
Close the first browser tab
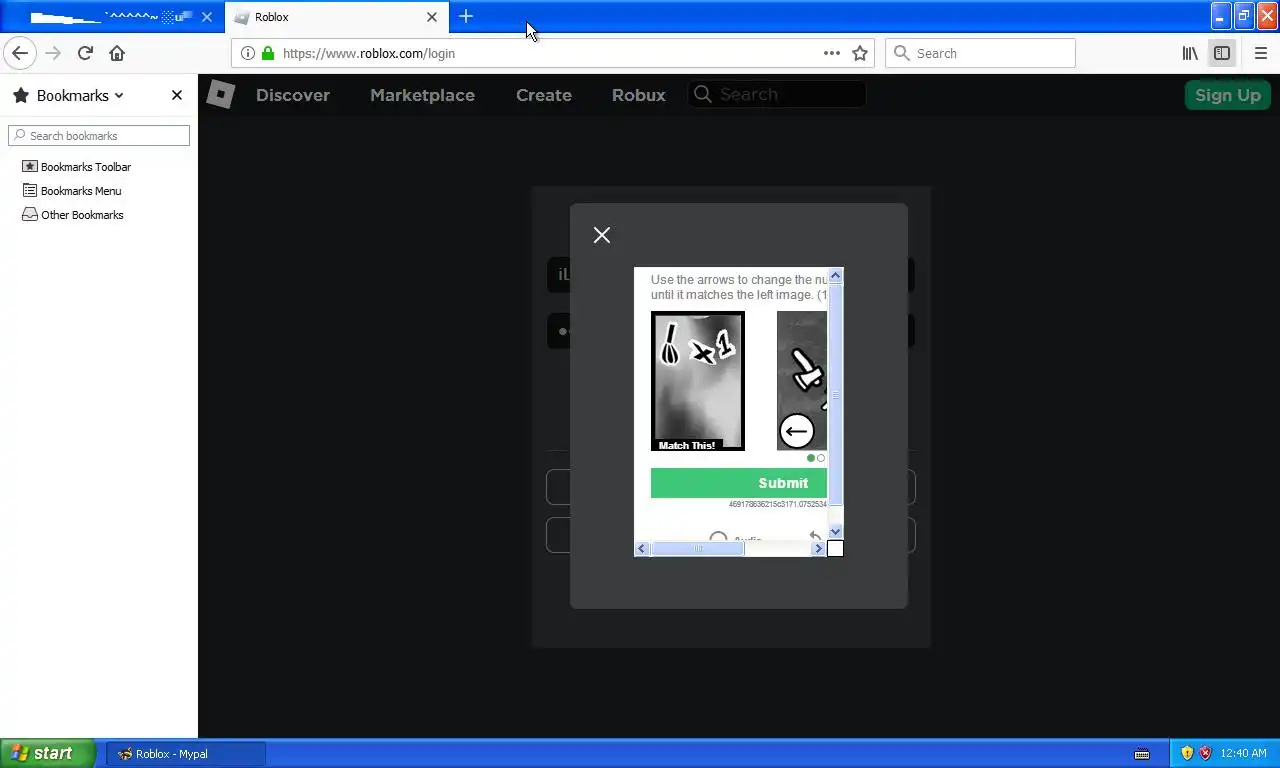pyautogui.click(x=207, y=17)
